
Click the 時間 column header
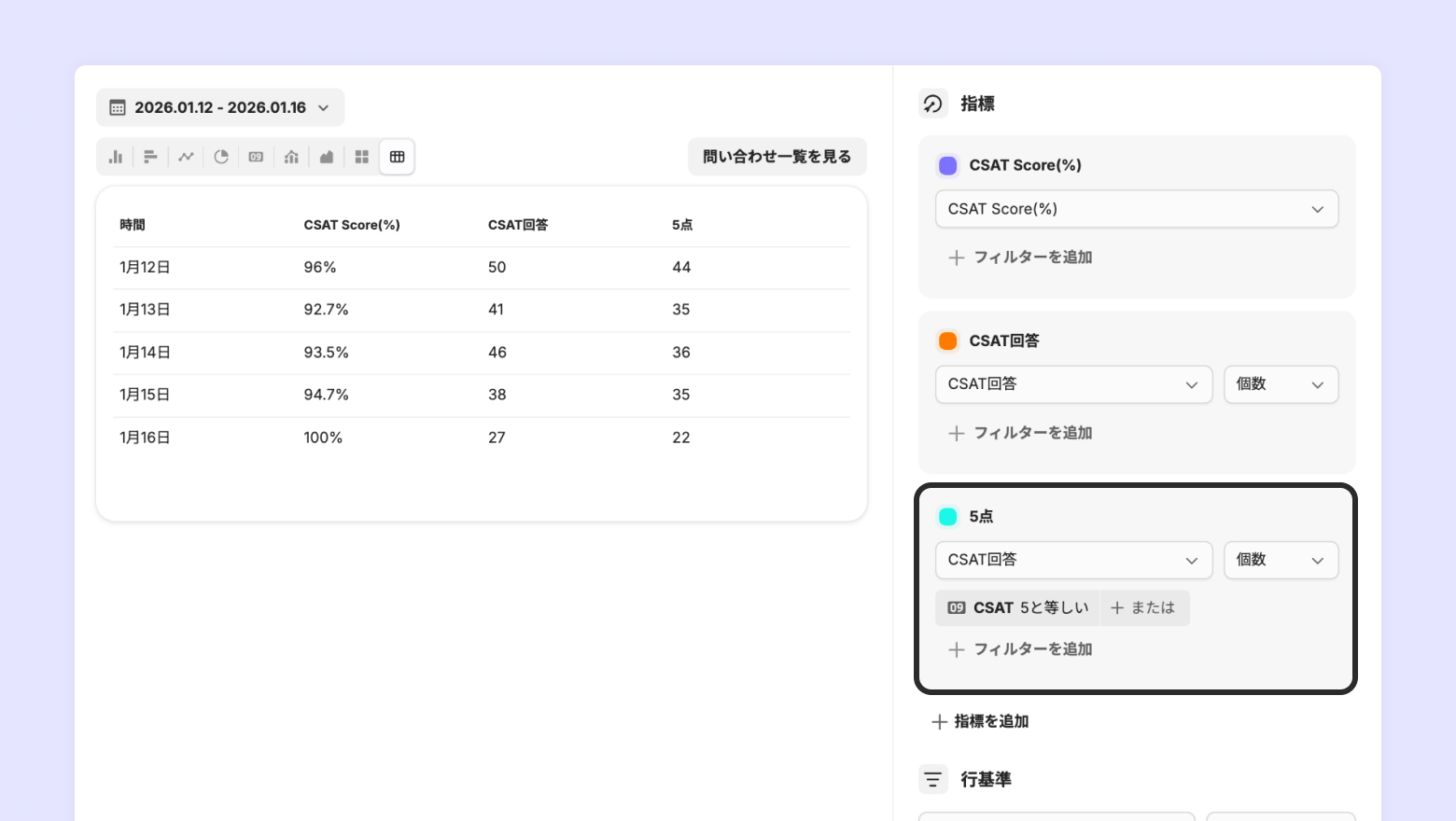133,225
